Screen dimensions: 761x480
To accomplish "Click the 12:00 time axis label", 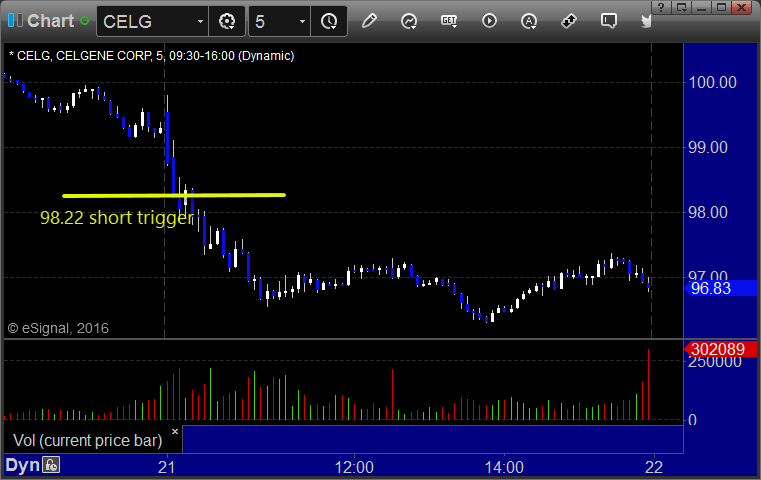I will click(354, 467).
